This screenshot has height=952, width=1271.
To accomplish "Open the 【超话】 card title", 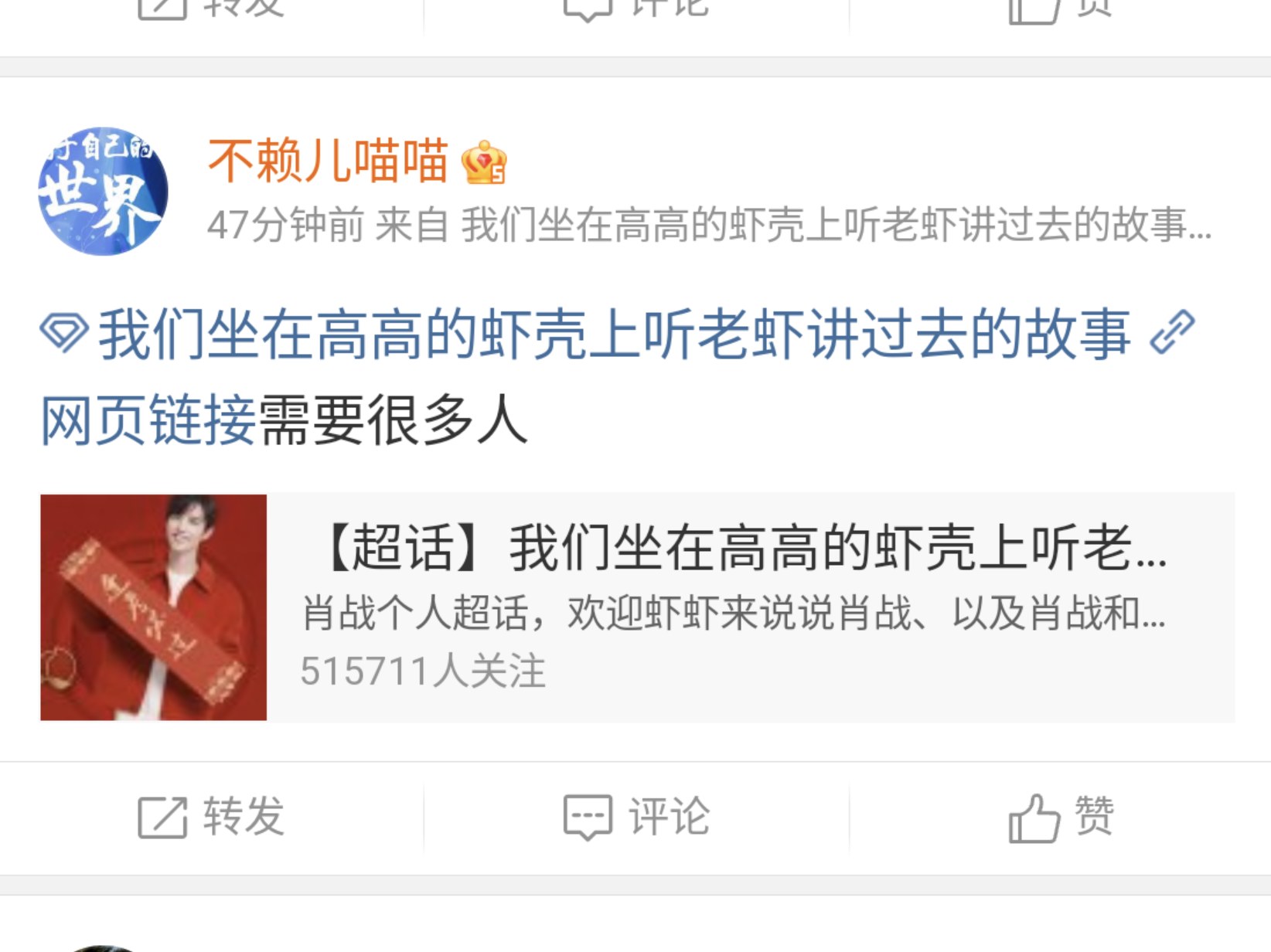I will [741, 547].
